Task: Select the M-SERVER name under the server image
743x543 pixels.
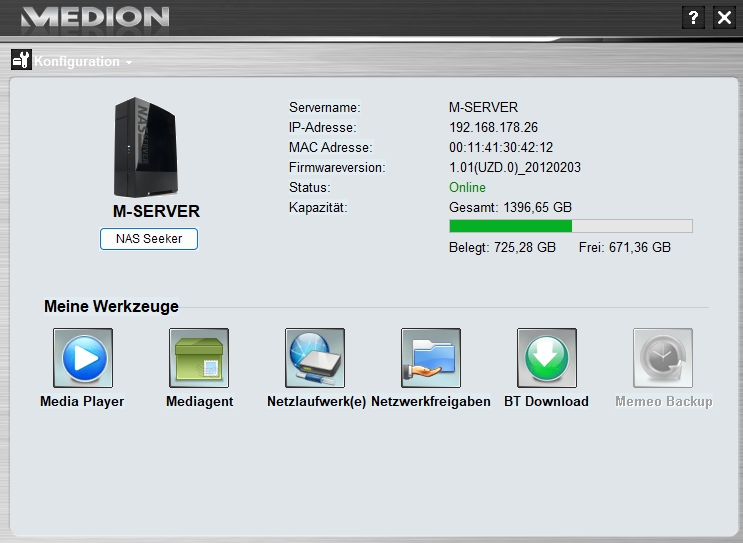Action: (156, 211)
